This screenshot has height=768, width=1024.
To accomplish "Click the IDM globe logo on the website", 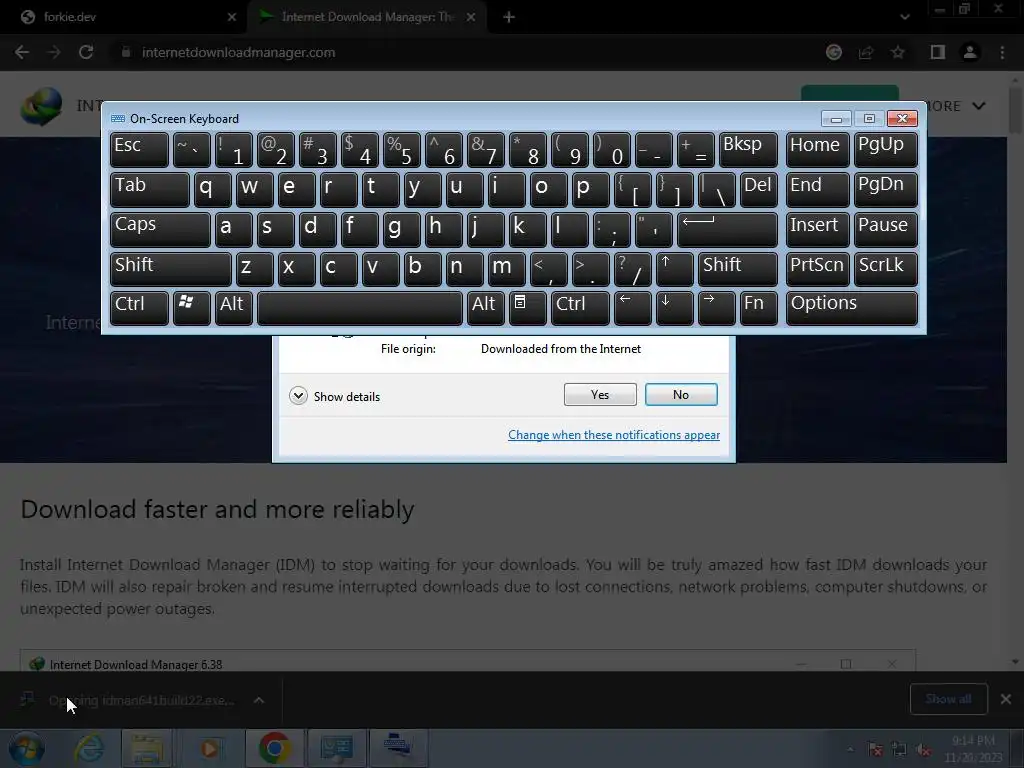I will pyautogui.click(x=41, y=106).
